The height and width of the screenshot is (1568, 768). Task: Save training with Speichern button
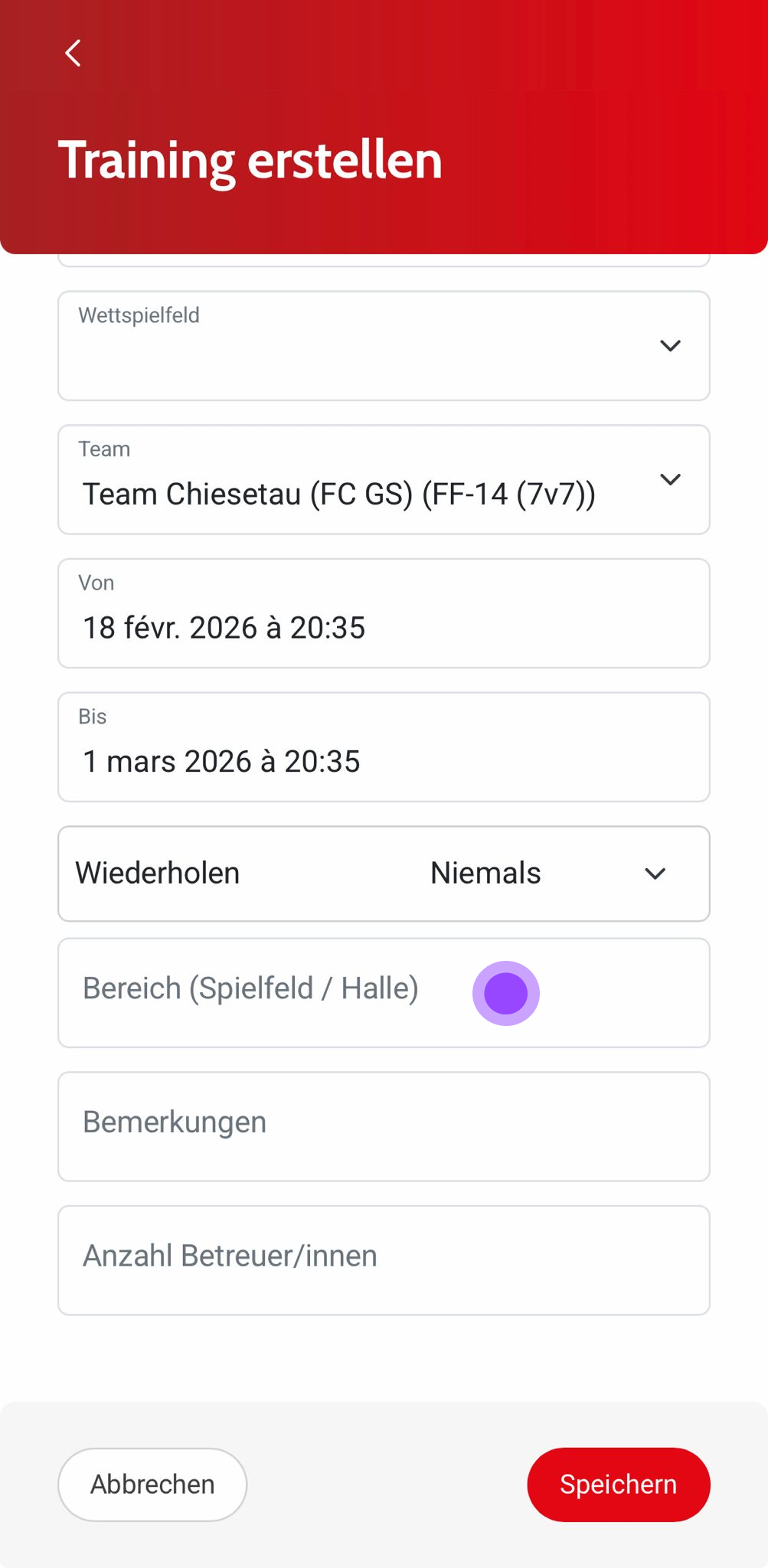[618, 1485]
